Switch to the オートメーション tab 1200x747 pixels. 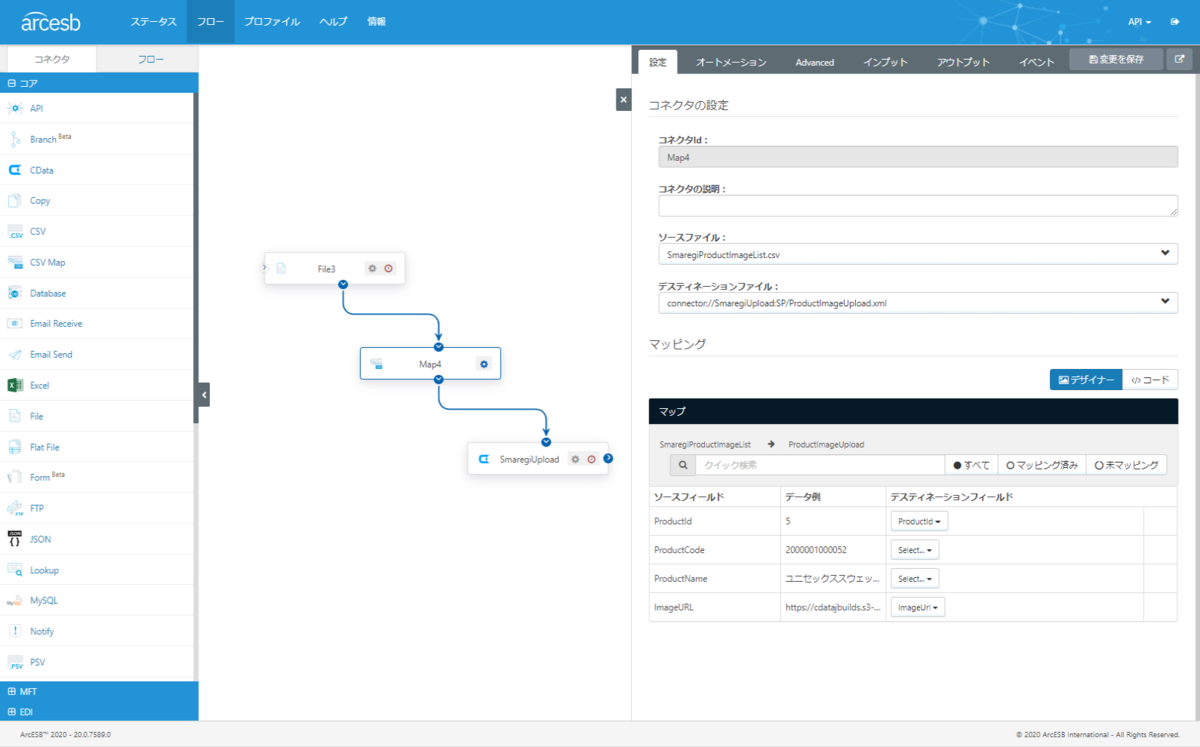[x=731, y=62]
